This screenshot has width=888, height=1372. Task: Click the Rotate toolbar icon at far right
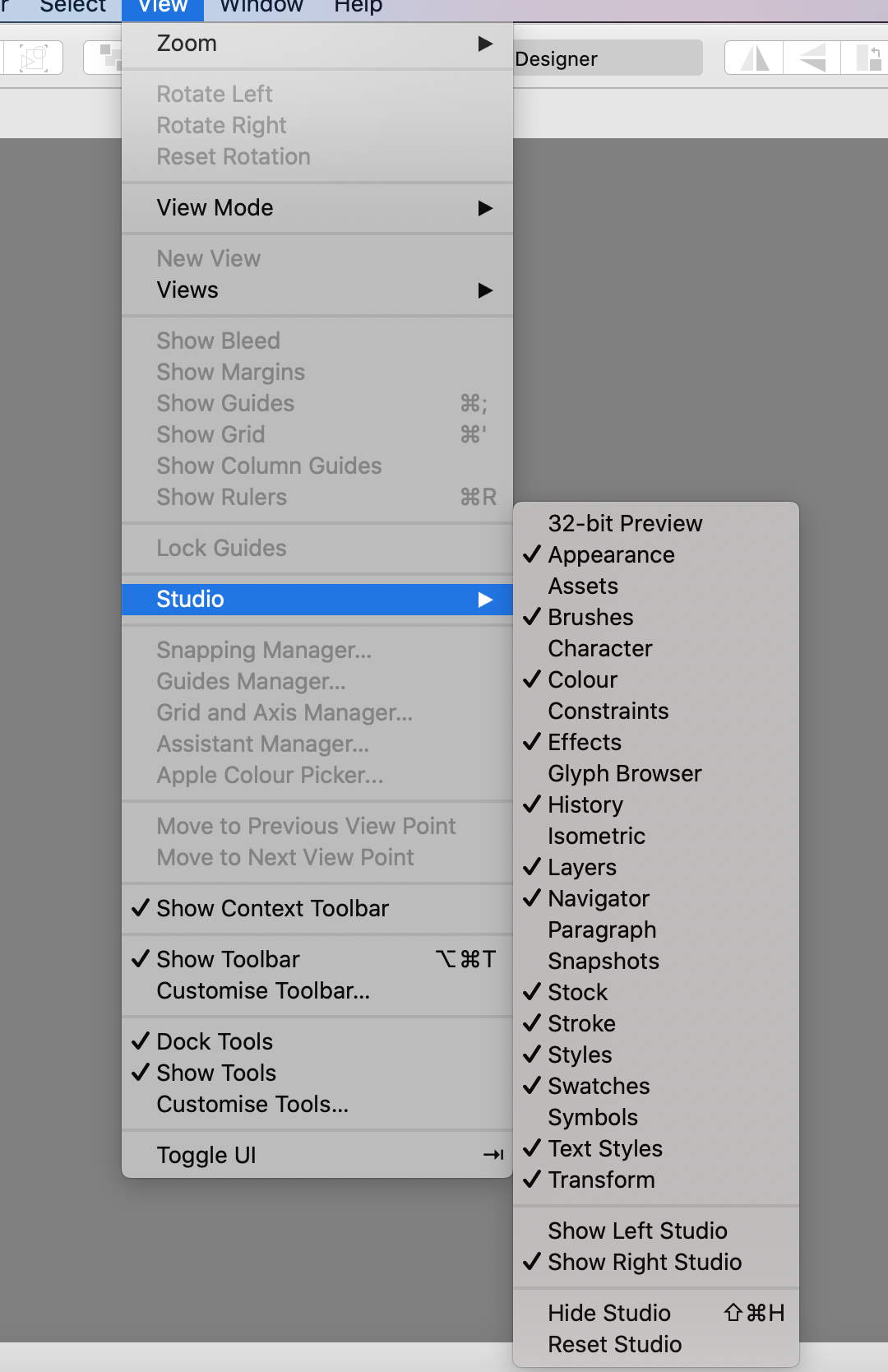pyautogui.click(x=867, y=58)
